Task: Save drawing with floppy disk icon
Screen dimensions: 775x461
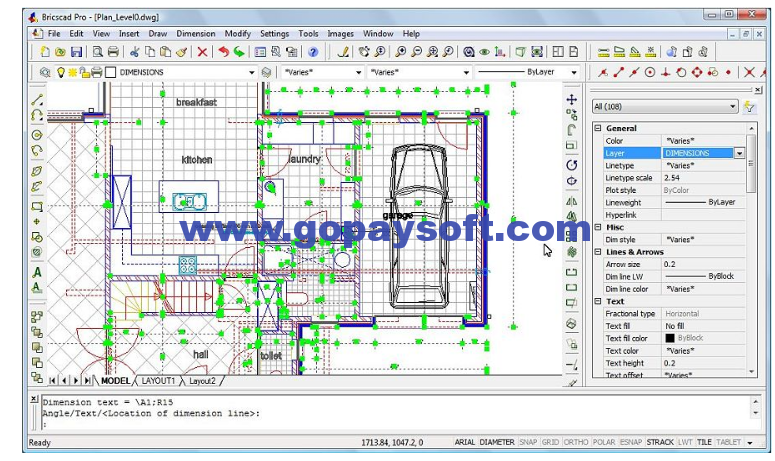Action: click(x=76, y=52)
